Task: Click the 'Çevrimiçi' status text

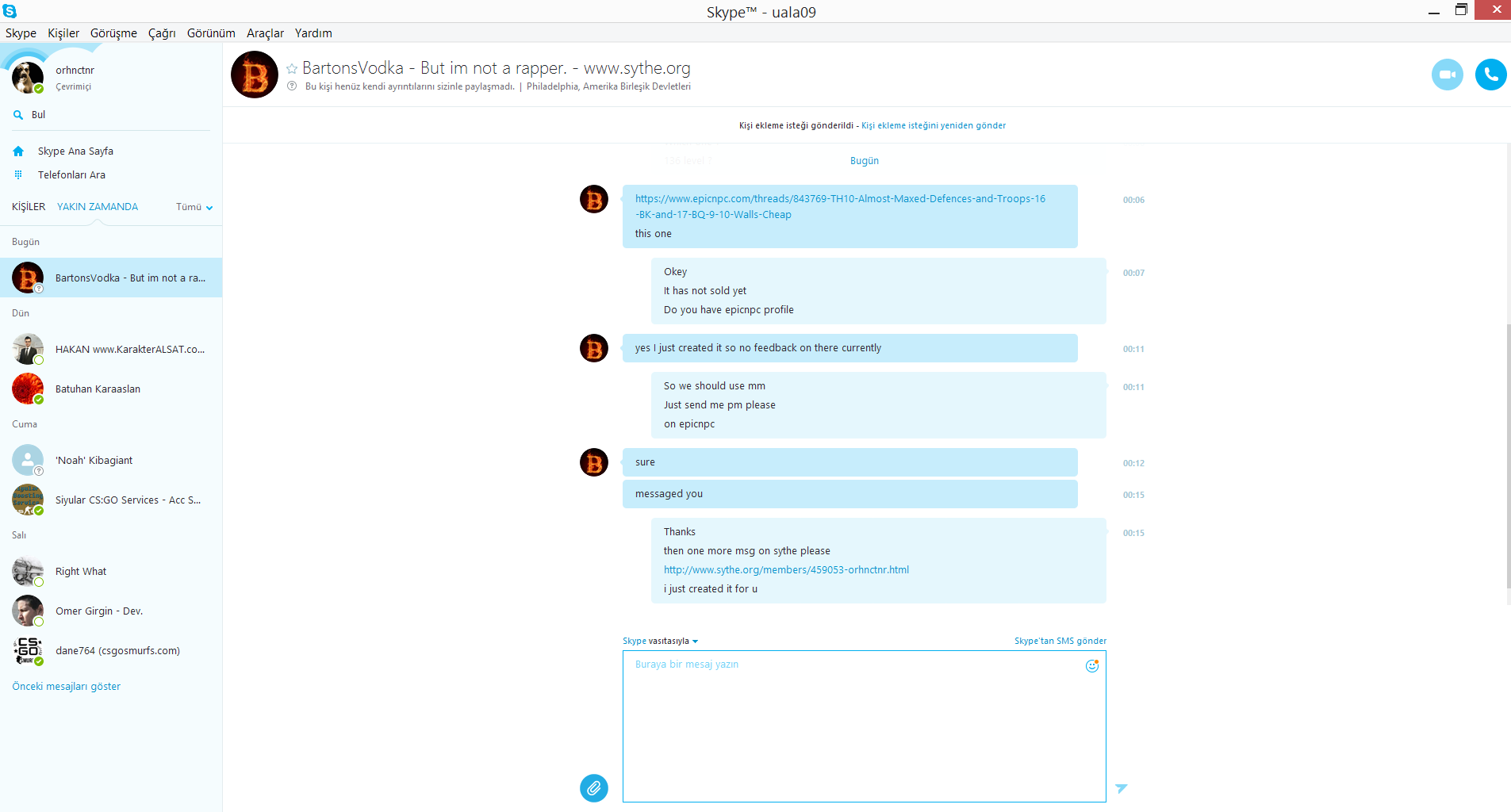Action: coord(73,87)
